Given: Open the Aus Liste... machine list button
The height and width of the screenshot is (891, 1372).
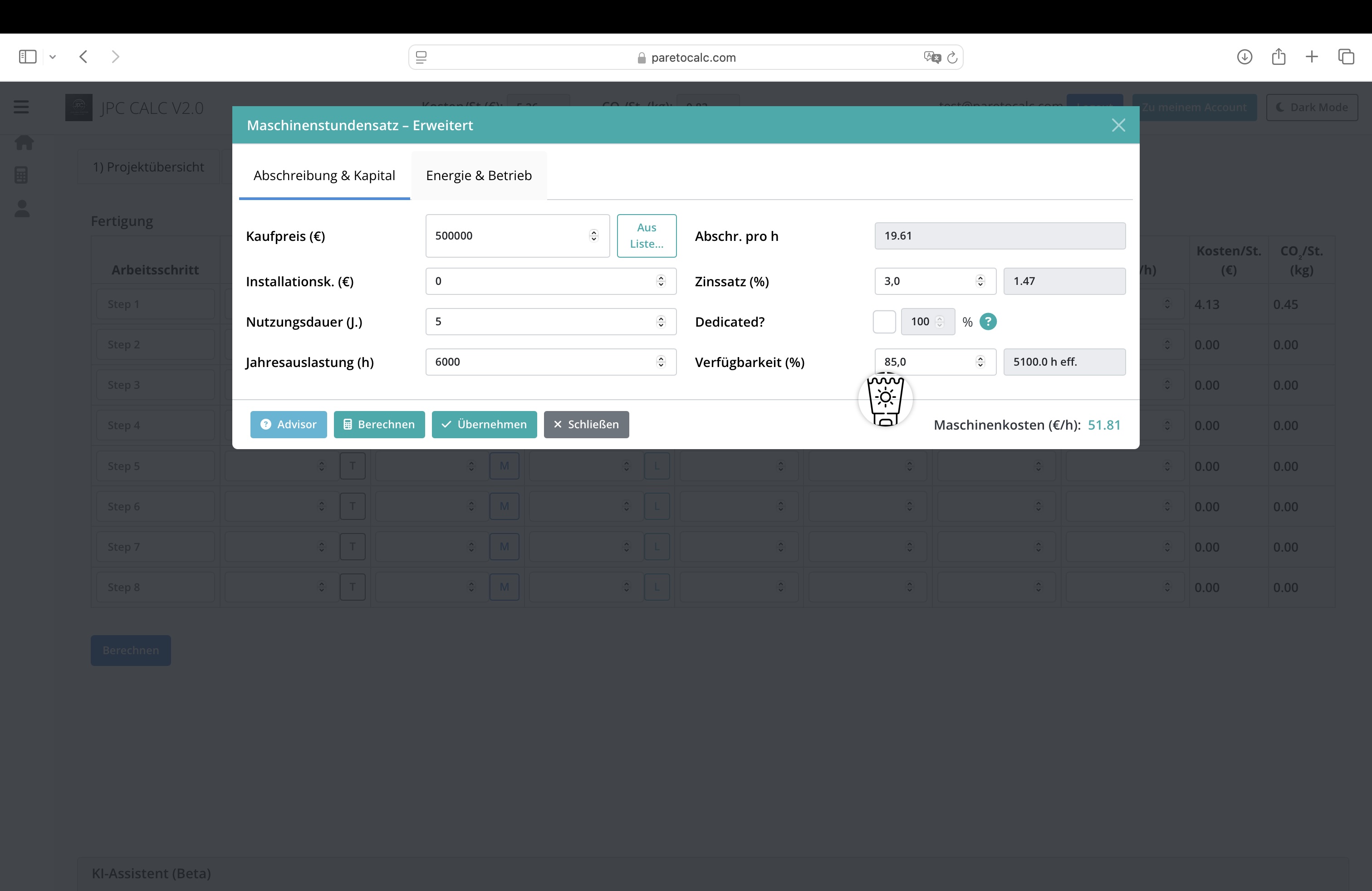Looking at the screenshot, I should click(x=647, y=236).
